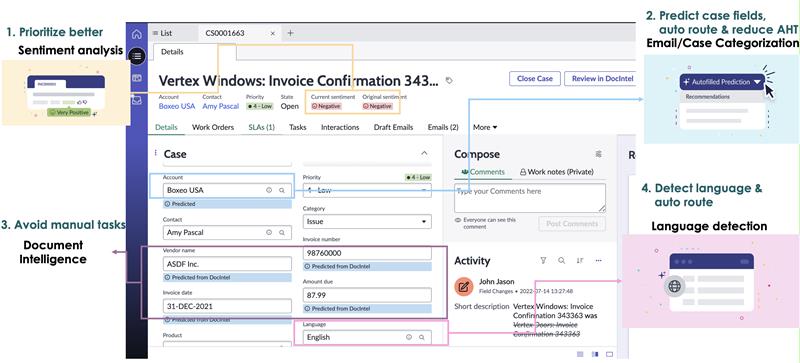
Task: Open the list menu icon in sidebar
Action: pyautogui.click(x=136, y=56)
